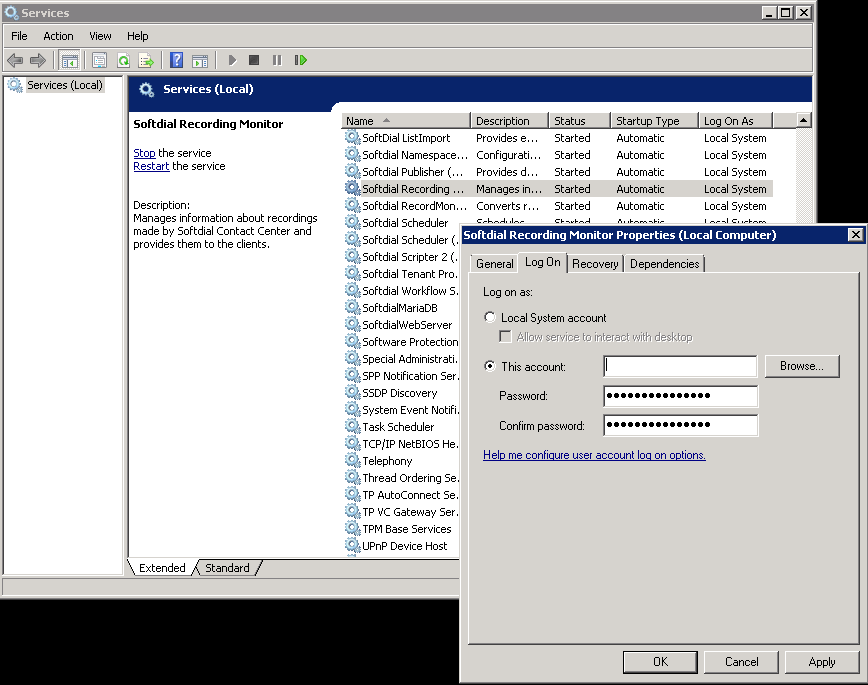Select the Softdial Scripter 2 row
The height and width of the screenshot is (685, 868).
pos(401,257)
